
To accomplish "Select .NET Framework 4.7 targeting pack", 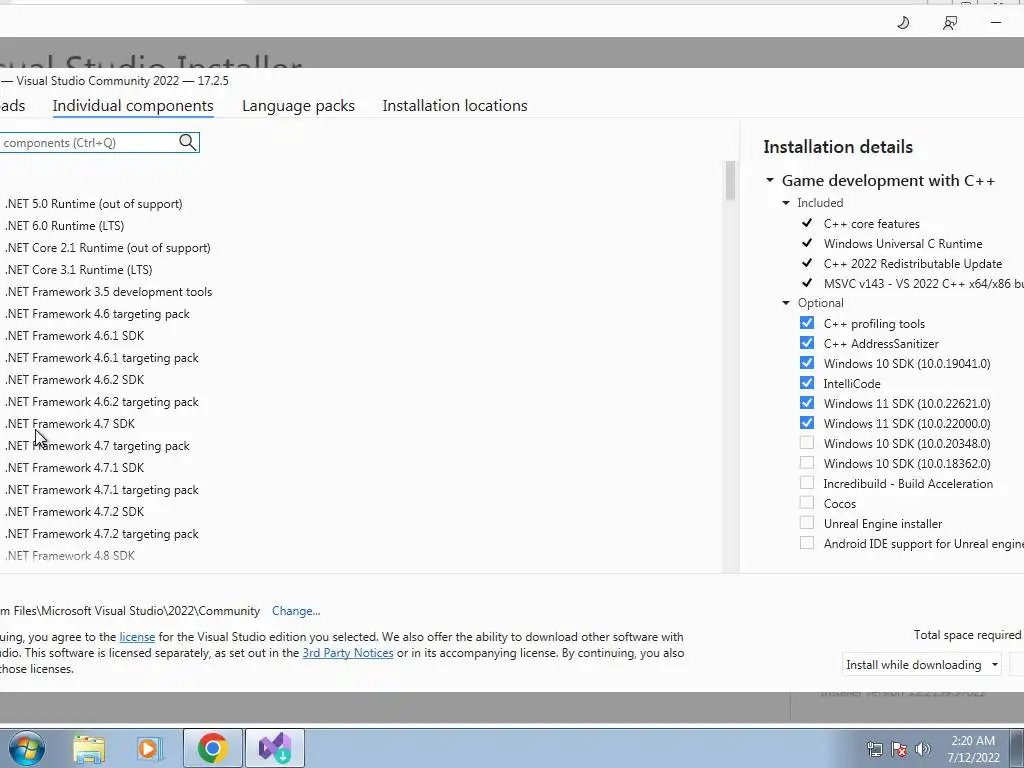I will (97, 446).
